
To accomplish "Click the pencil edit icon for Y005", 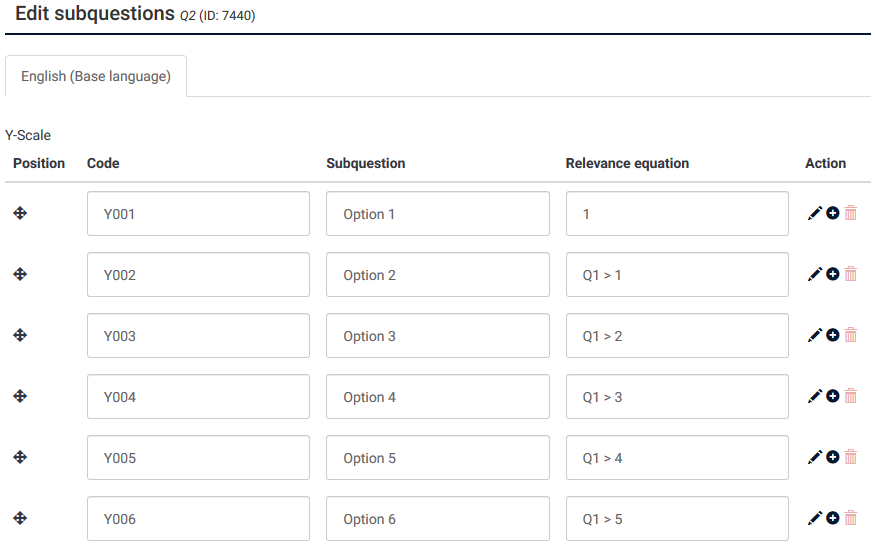I will point(815,457).
